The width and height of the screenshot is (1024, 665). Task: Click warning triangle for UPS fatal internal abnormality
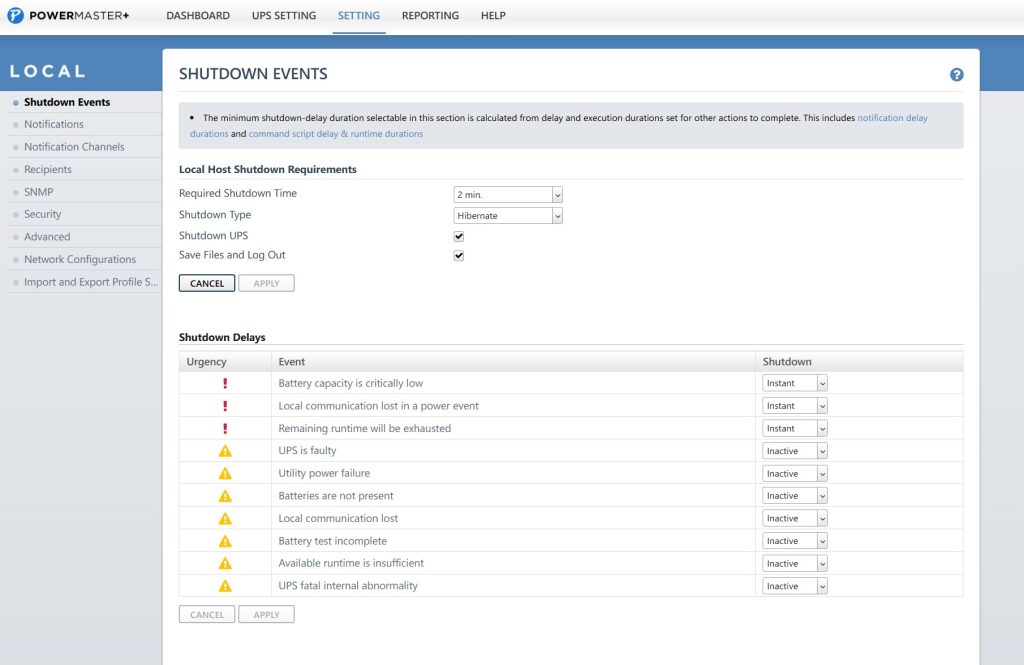pos(225,586)
